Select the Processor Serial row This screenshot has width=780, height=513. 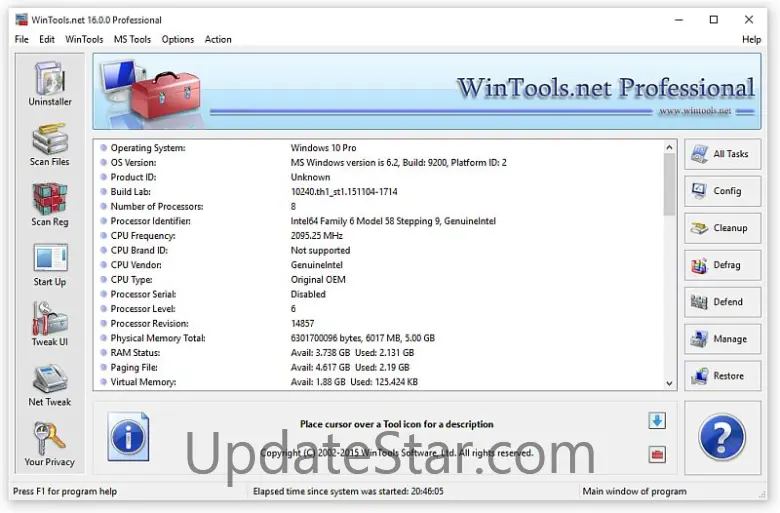pyautogui.click(x=381, y=294)
